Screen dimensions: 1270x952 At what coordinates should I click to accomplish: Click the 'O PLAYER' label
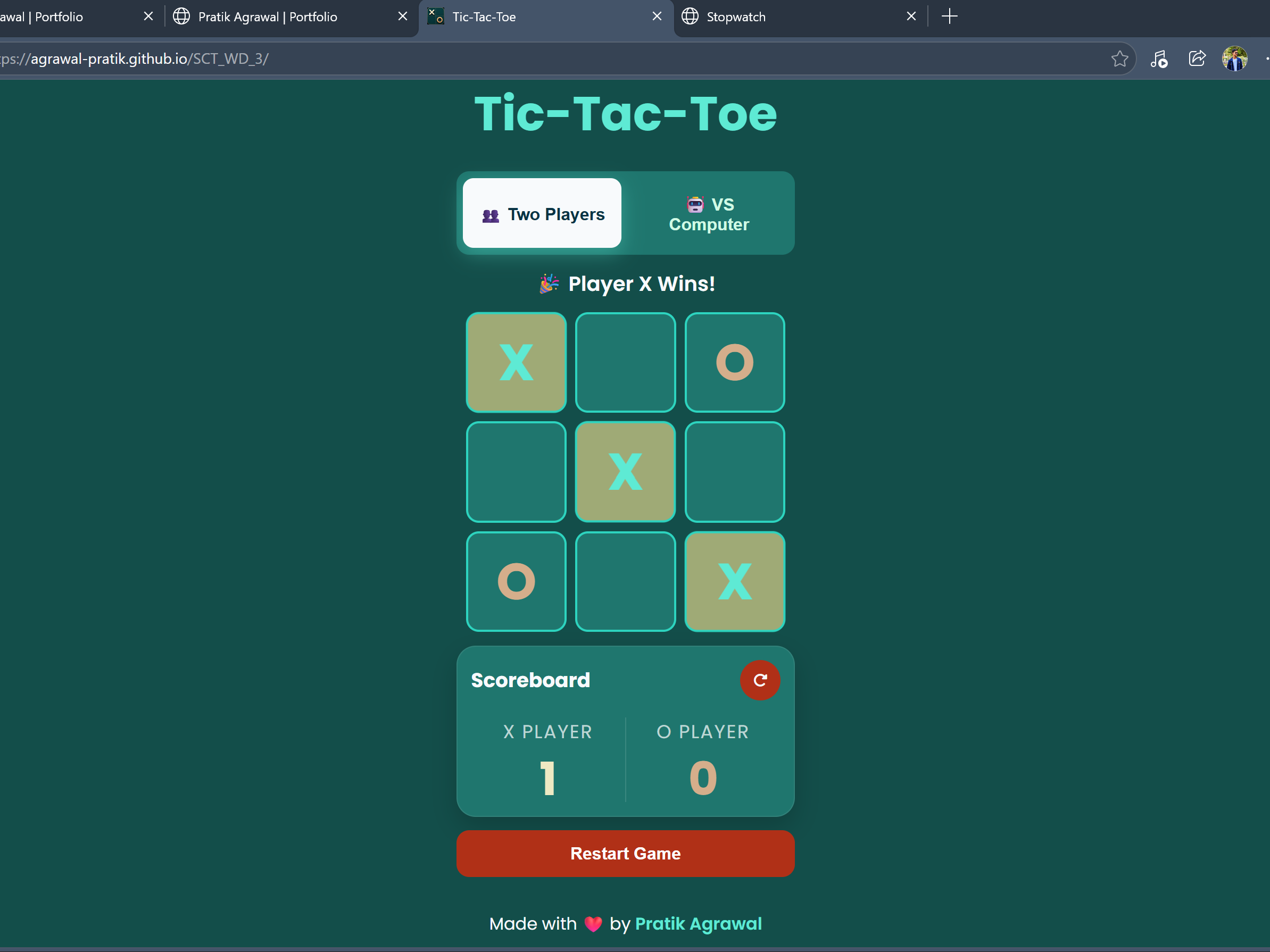pyautogui.click(x=703, y=732)
